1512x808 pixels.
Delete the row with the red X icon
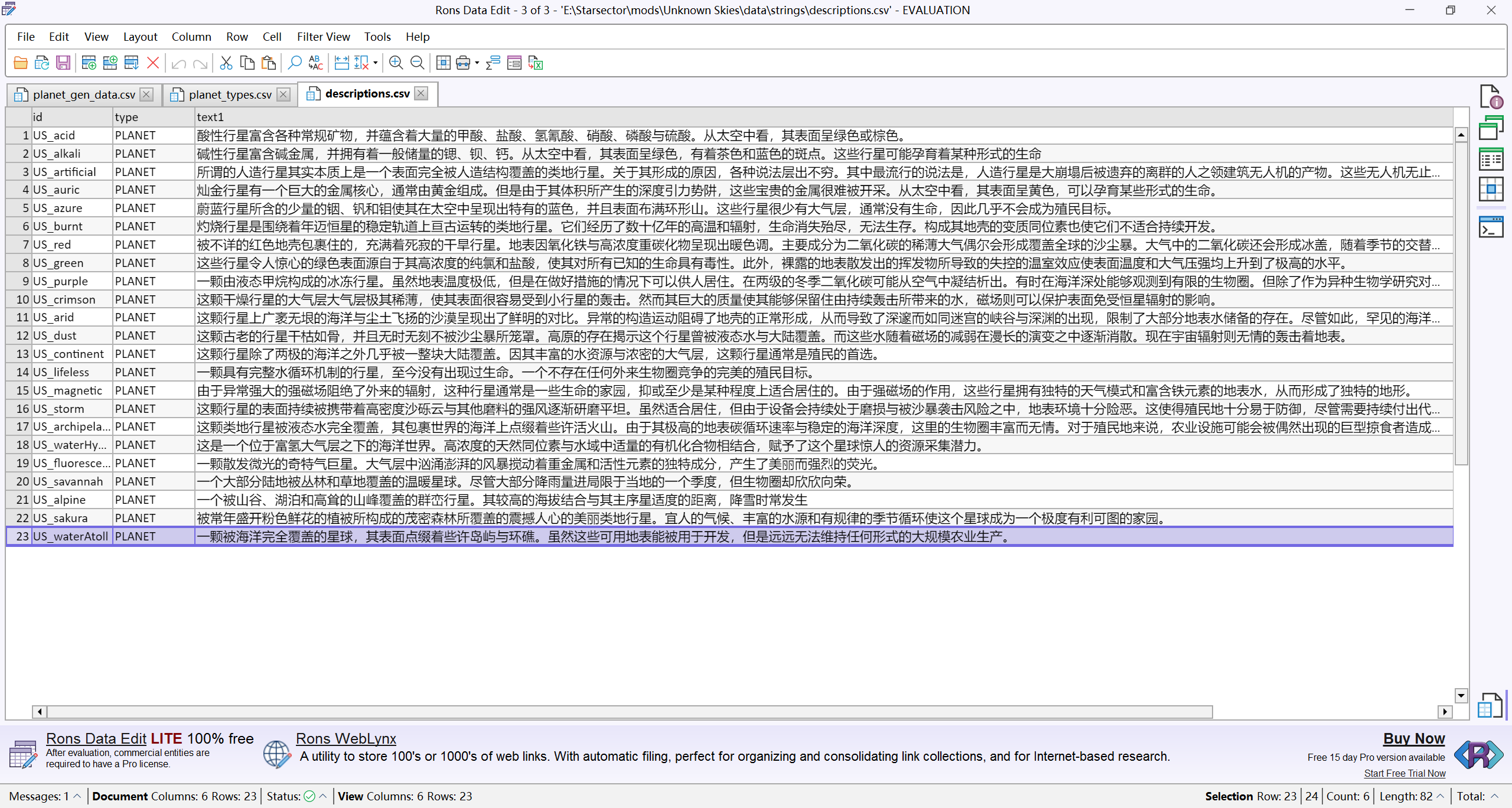pyautogui.click(x=153, y=63)
